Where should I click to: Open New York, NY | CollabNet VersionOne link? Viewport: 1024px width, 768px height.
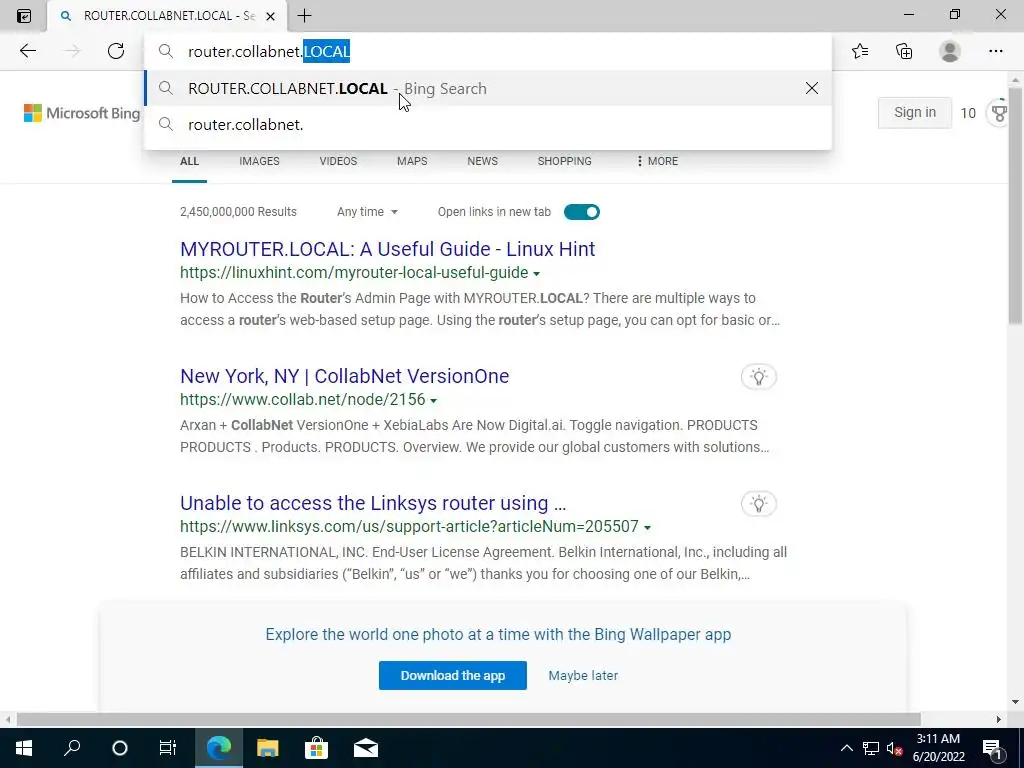(345, 376)
